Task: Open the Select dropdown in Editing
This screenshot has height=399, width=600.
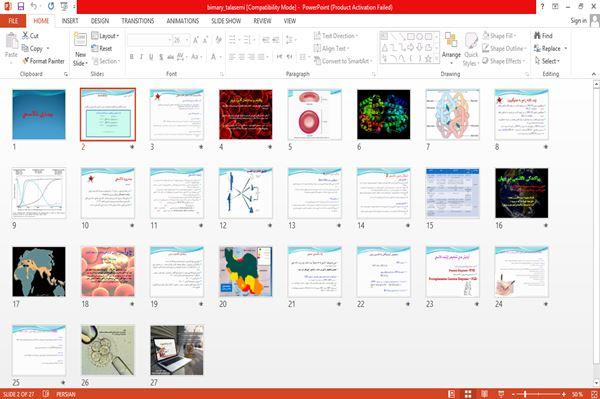Action: (547, 61)
